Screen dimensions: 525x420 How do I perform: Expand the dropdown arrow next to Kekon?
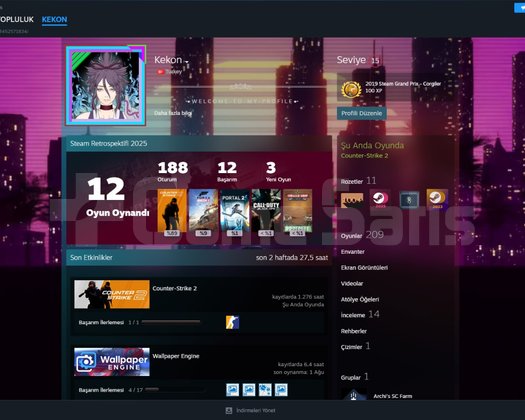tap(187, 62)
